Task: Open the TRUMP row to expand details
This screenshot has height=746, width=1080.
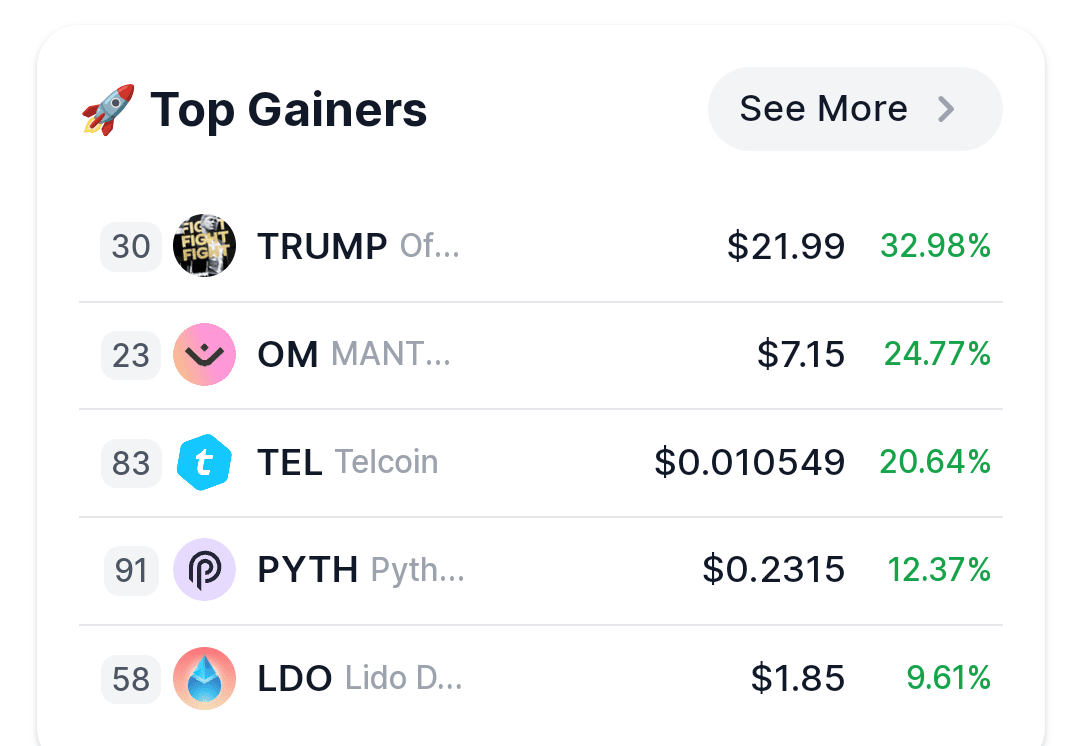Action: coord(540,246)
